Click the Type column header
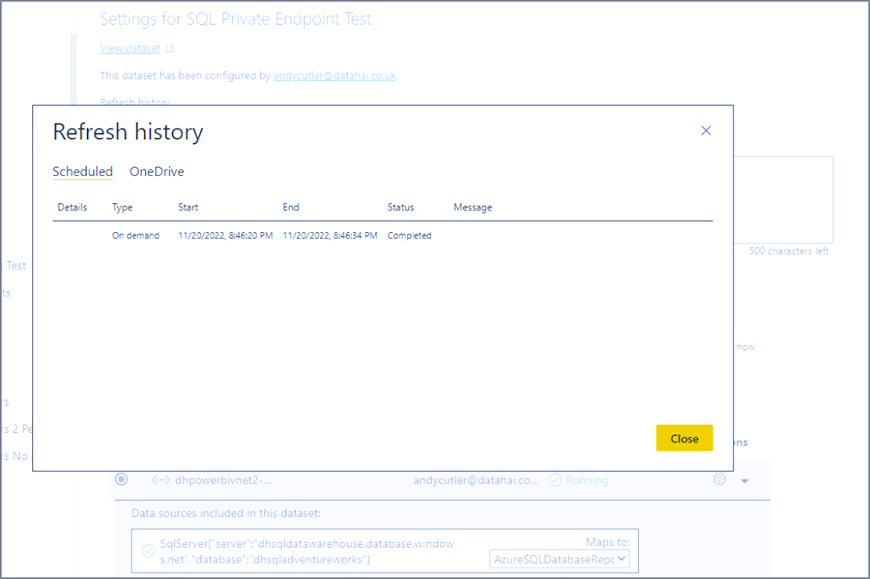 pos(122,207)
